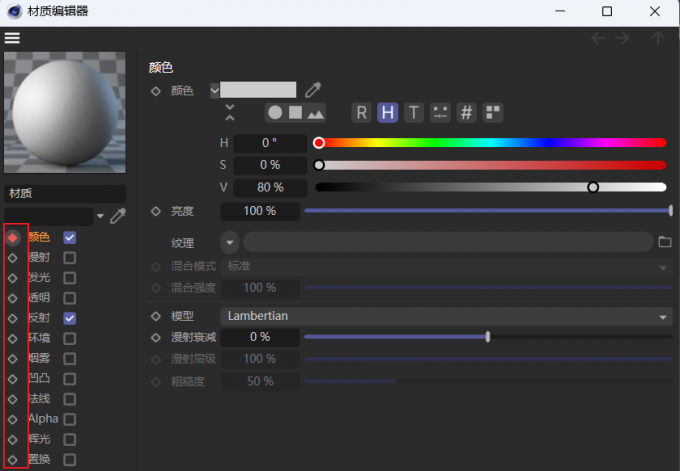Pick color with the 颜色 eyedropper
Image resolution: width=680 pixels, height=471 pixels.
313,90
